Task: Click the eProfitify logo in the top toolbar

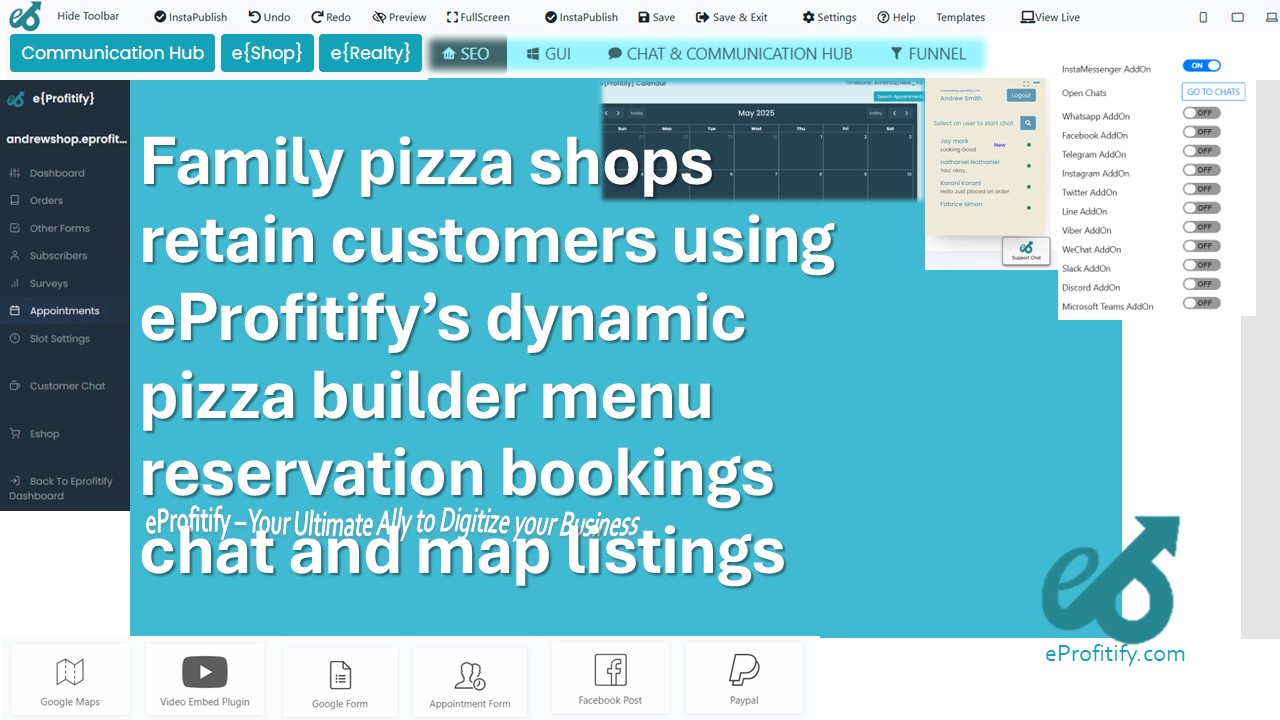Action: (25, 16)
